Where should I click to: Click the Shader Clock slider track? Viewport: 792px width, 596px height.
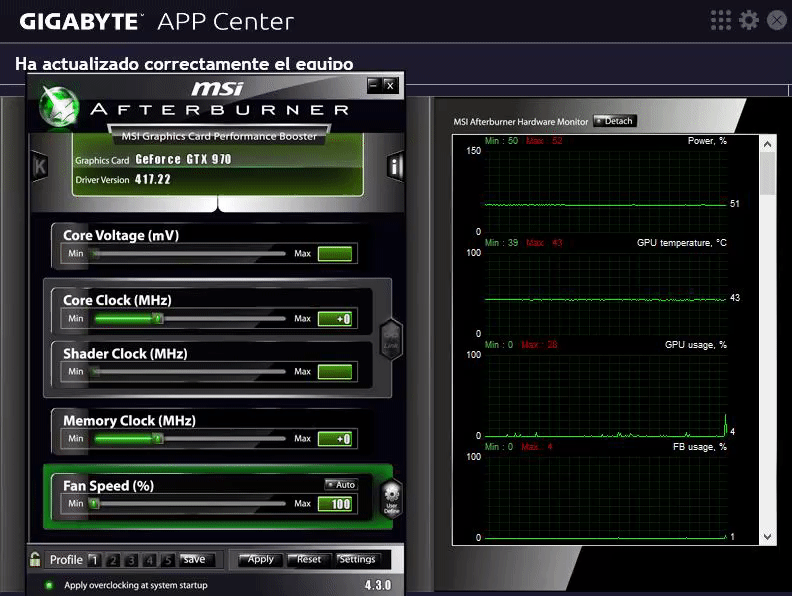[189, 372]
